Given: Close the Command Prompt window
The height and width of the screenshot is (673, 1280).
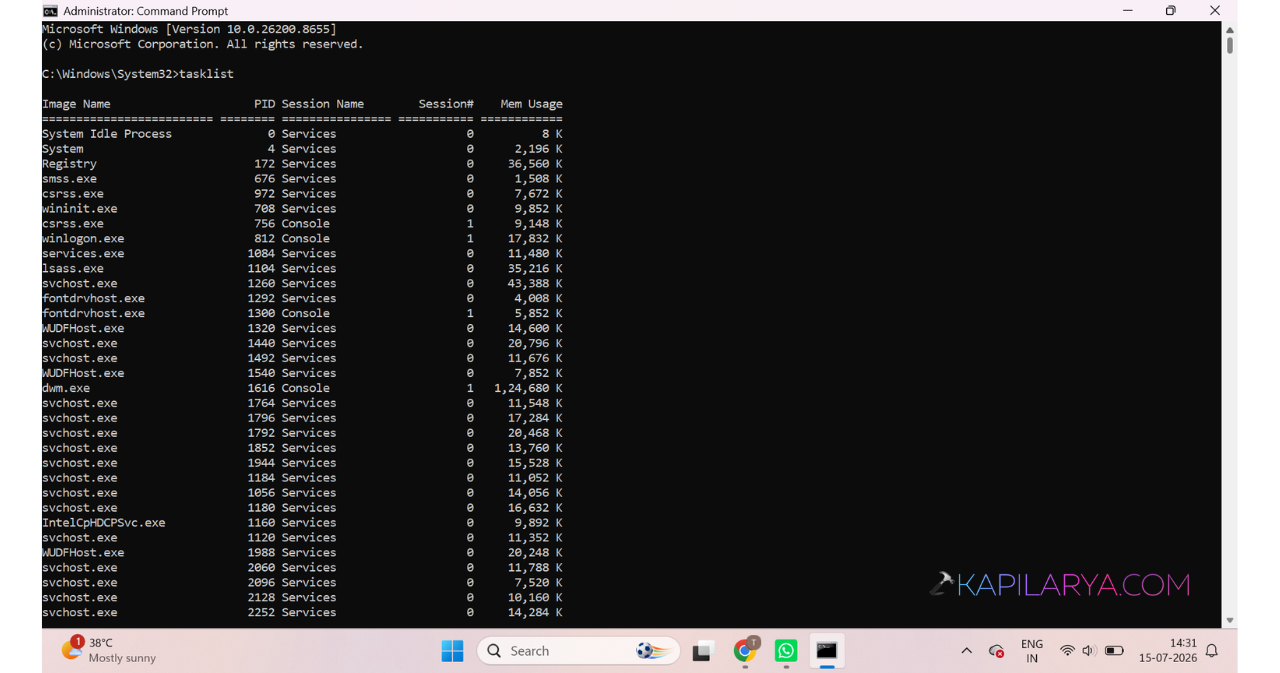Looking at the screenshot, I should click(1215, 11).
